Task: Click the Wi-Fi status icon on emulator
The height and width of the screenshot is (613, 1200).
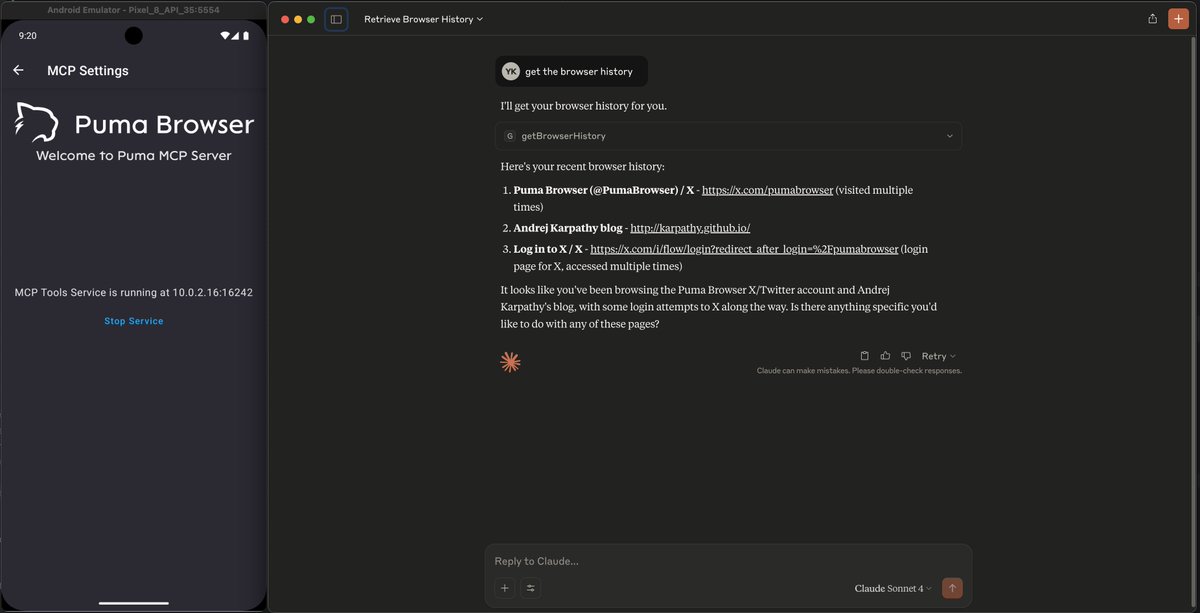Action: tap(226, 35)
